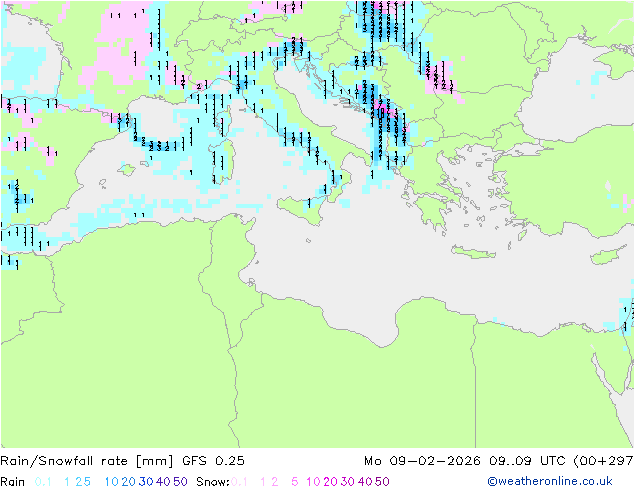This screenshot has height=490, width=634.
Task: Select the Rain 10 legend value
Action: [112, 482]
